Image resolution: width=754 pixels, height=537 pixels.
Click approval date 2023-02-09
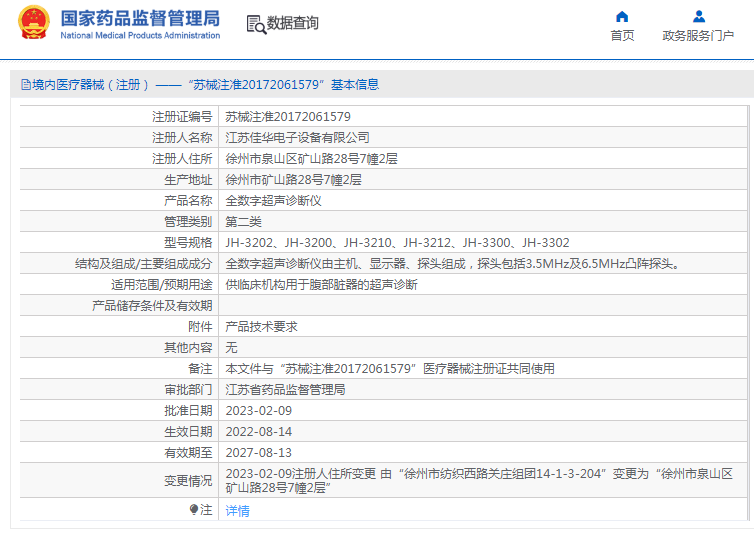click(x=259, y=411)
